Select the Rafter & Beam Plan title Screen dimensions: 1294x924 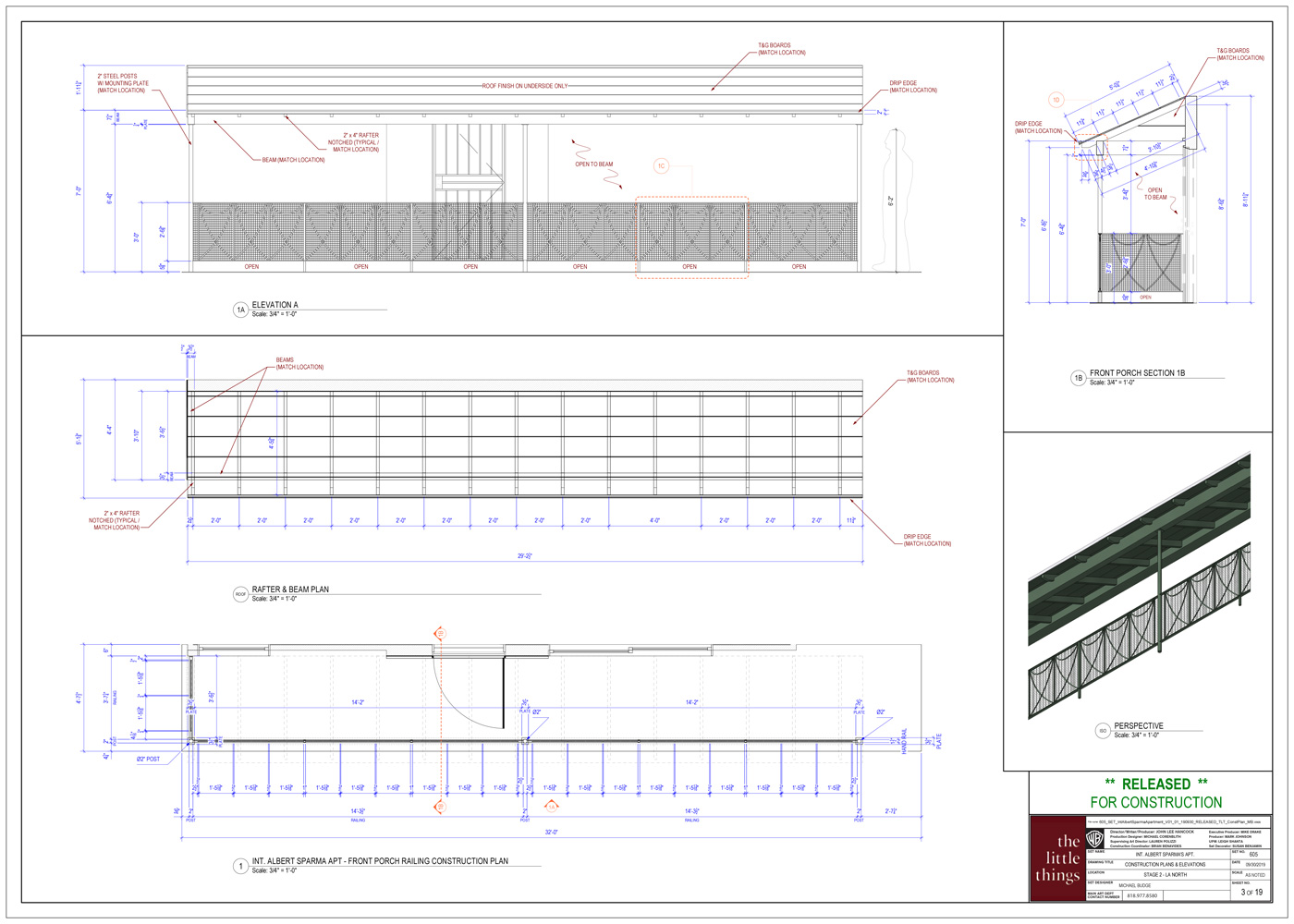[x=290, y=590]
